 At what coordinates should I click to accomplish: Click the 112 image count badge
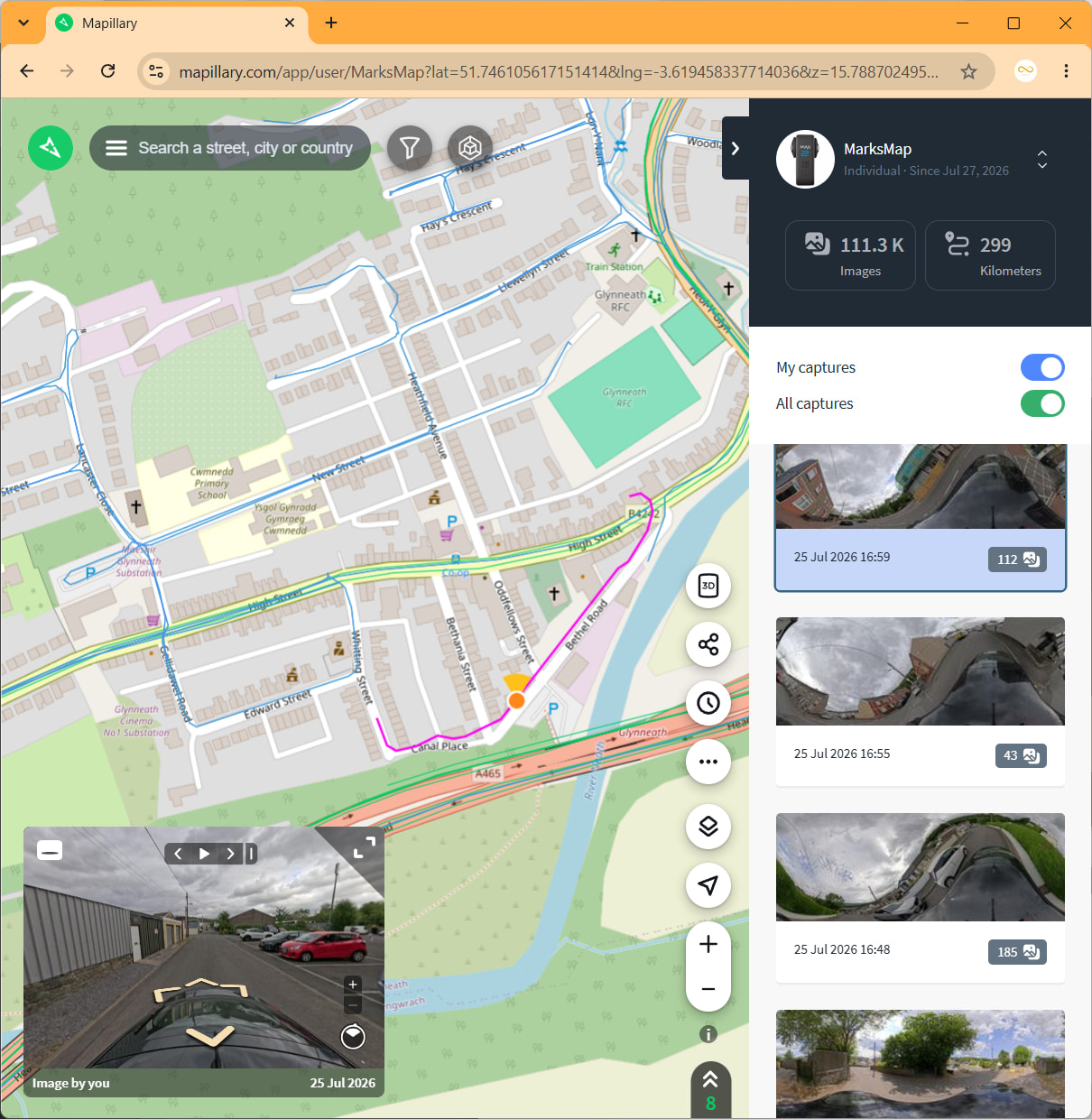1017,559
